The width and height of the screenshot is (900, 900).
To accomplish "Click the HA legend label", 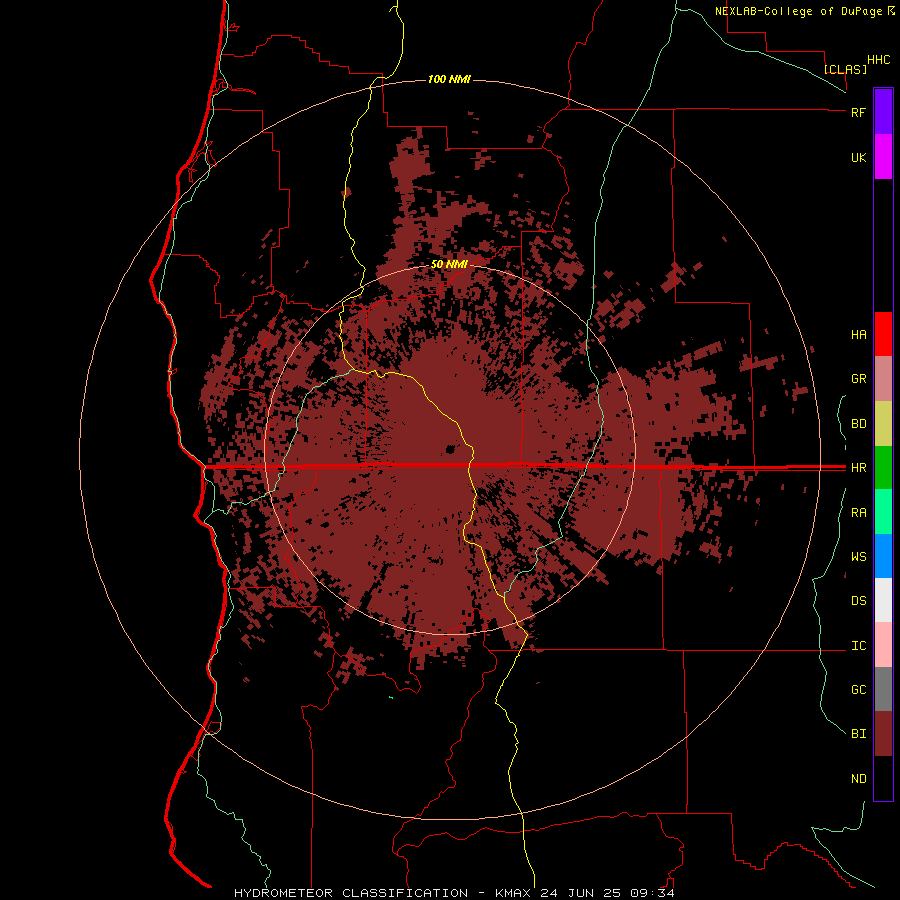I will tap(858, 335).
